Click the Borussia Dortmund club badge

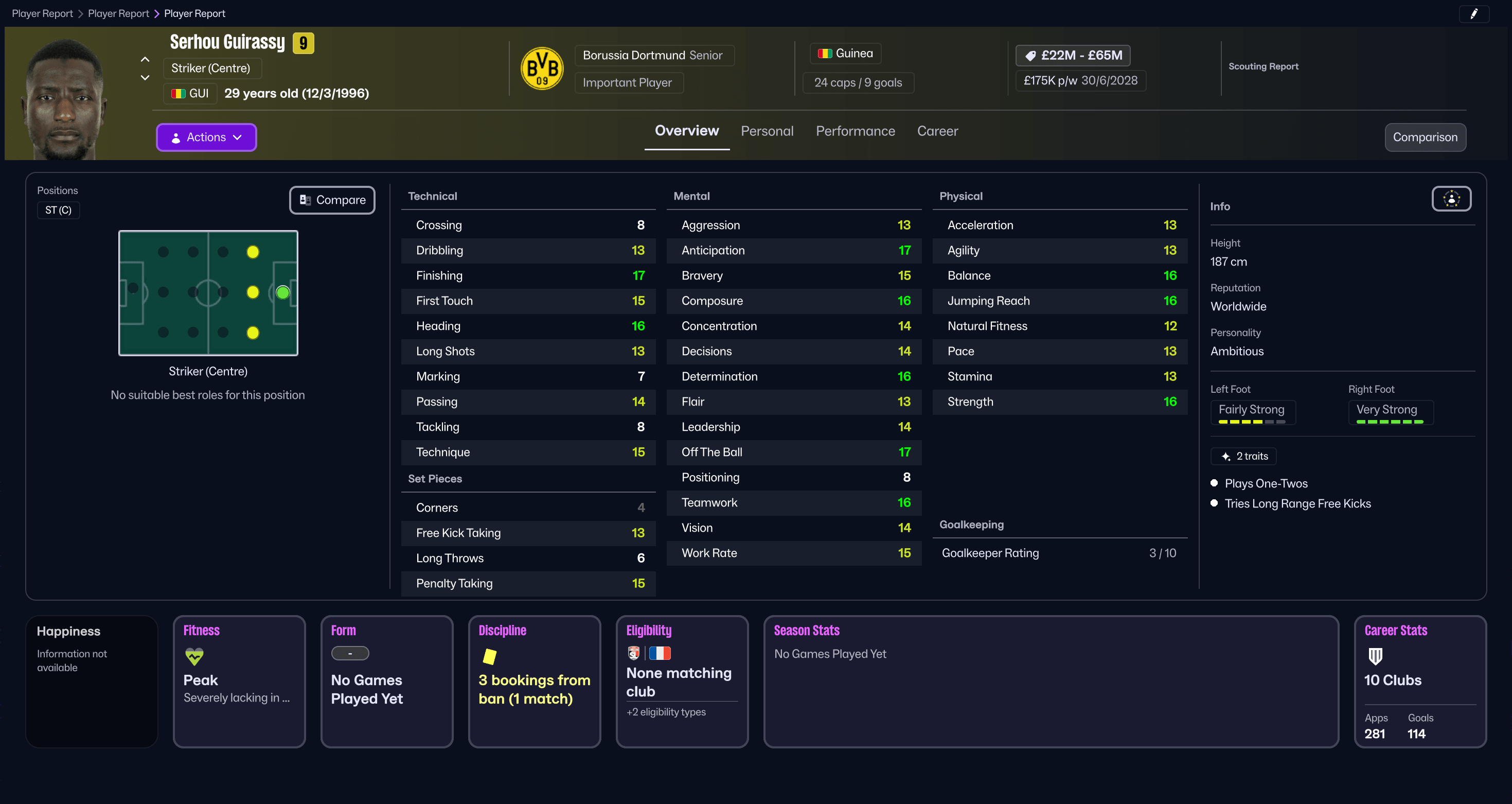pyautogui.click(x=542, y=68)
